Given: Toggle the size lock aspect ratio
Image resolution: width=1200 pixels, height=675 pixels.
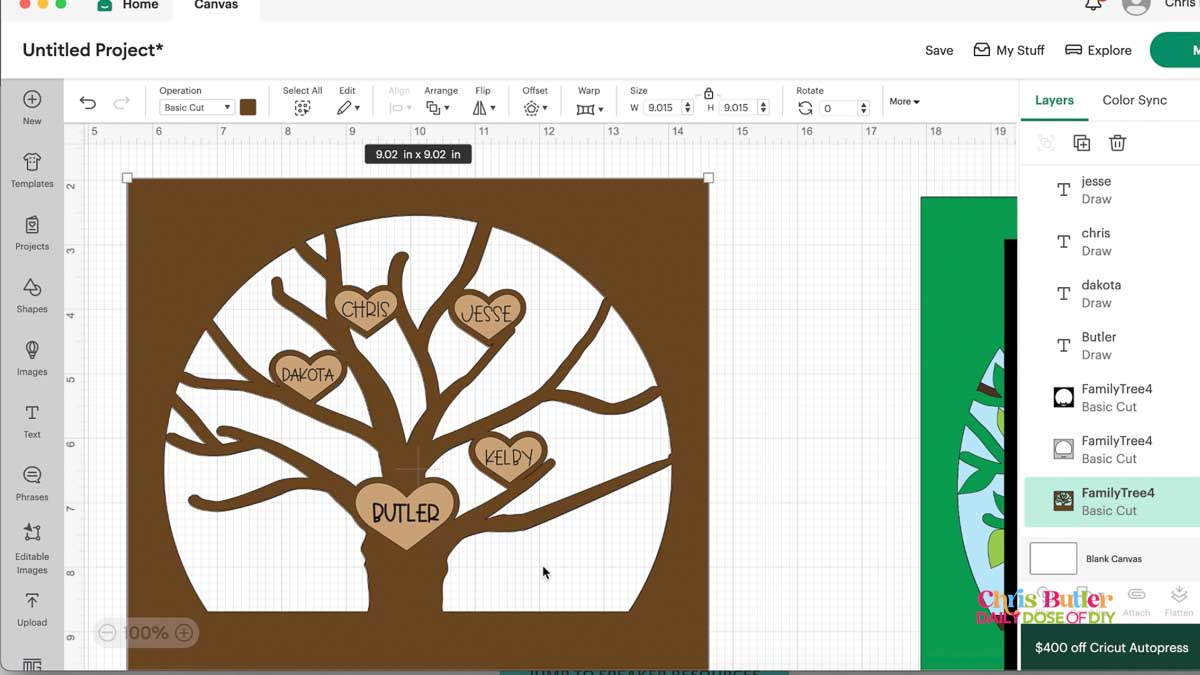Looking at the screenshot, I should 708,93.
